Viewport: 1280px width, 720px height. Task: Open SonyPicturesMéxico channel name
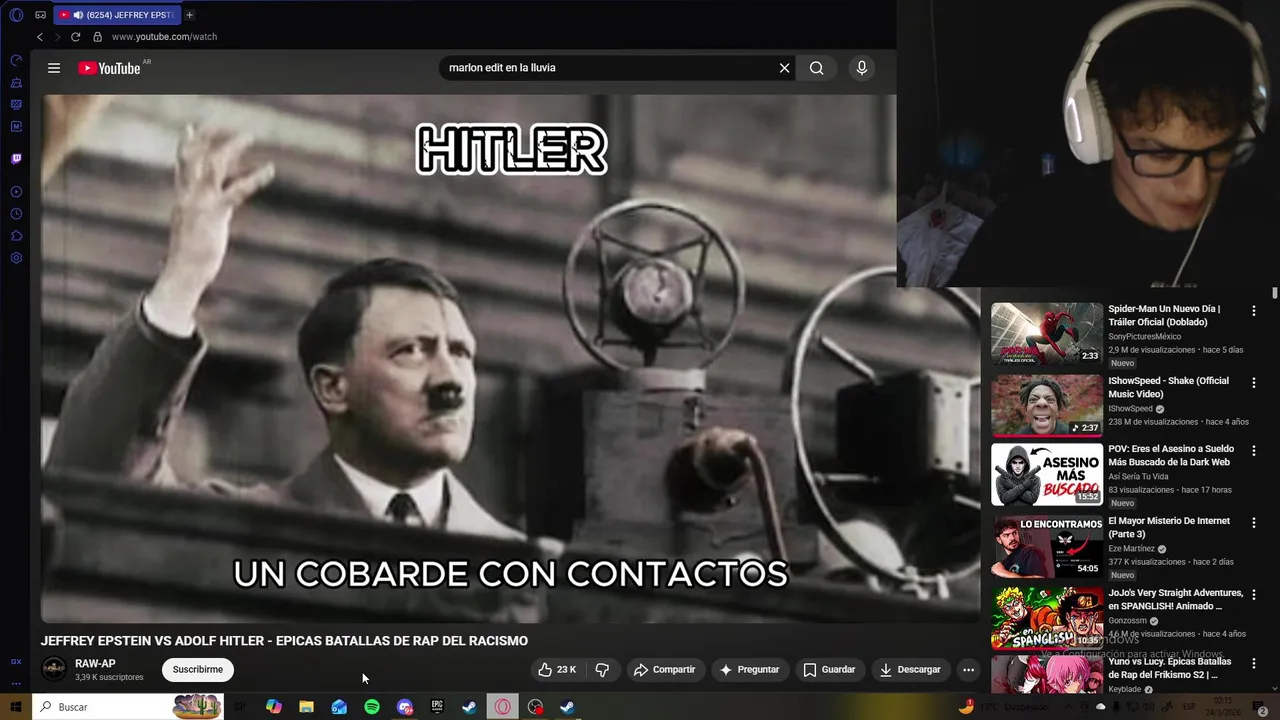click(1144, 337)
